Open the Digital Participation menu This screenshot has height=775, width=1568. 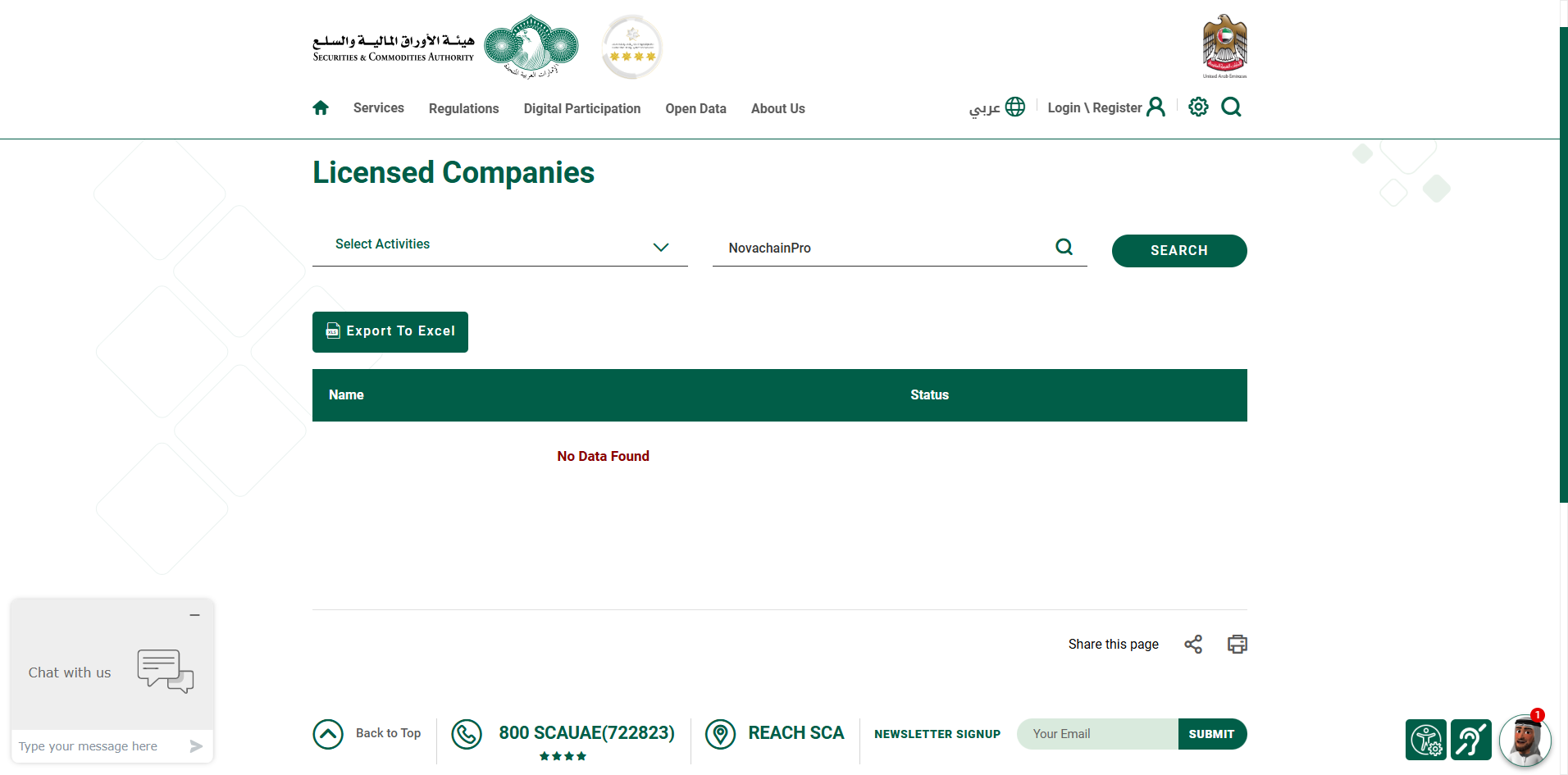click(581, 108)
